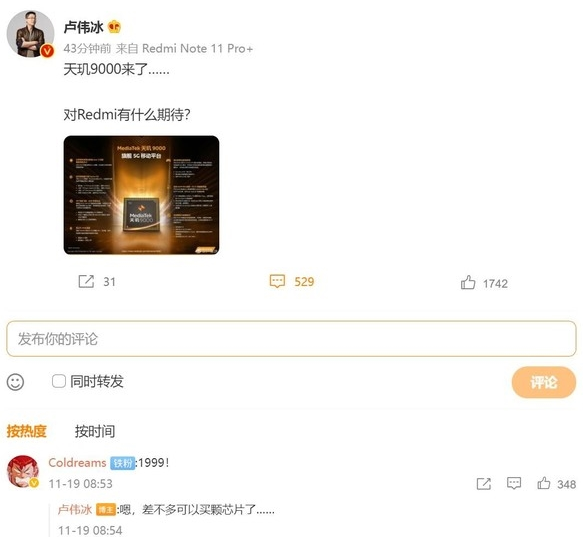Screen dimensions: 583x537
Task: Open the 卢伟冰 profile name link
Action: click(83, 27)
